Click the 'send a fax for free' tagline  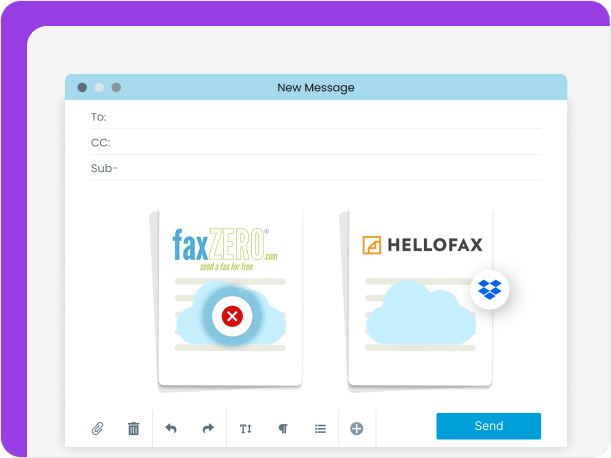(x=226, y=267)
